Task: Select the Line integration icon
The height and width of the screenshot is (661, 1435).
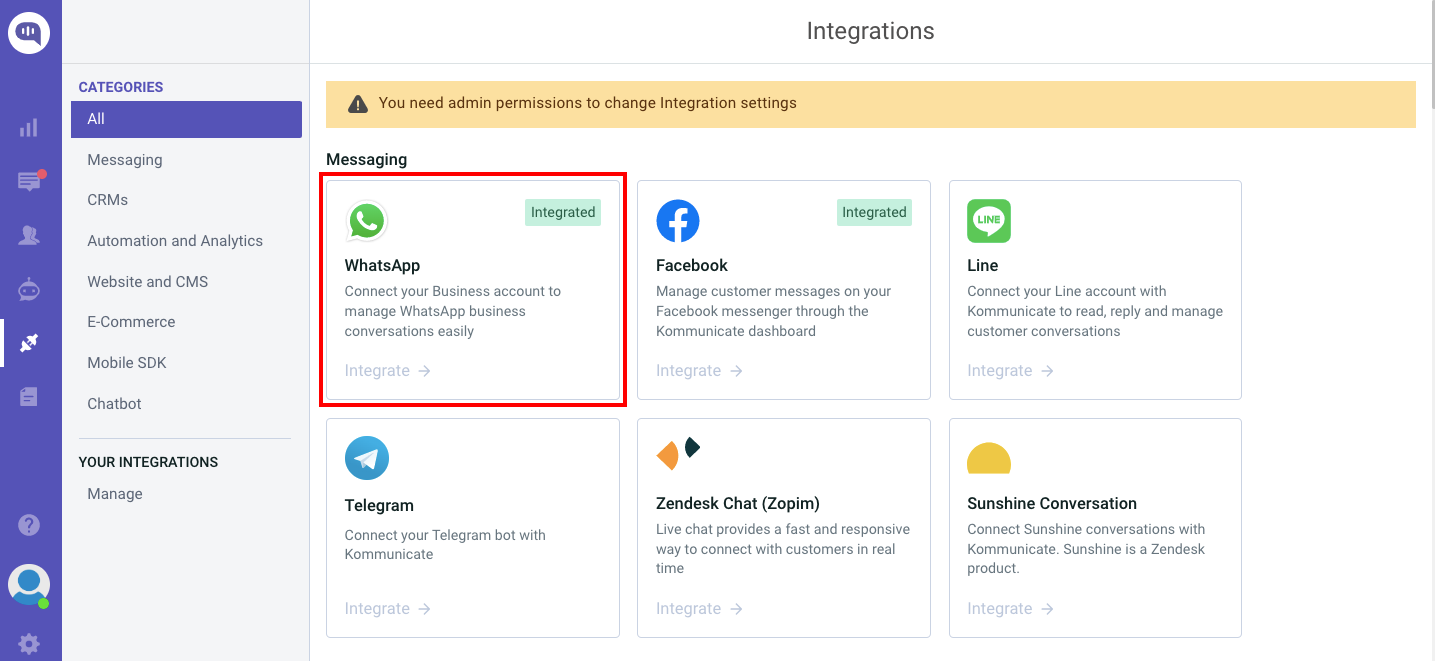Action: [989, 221]
